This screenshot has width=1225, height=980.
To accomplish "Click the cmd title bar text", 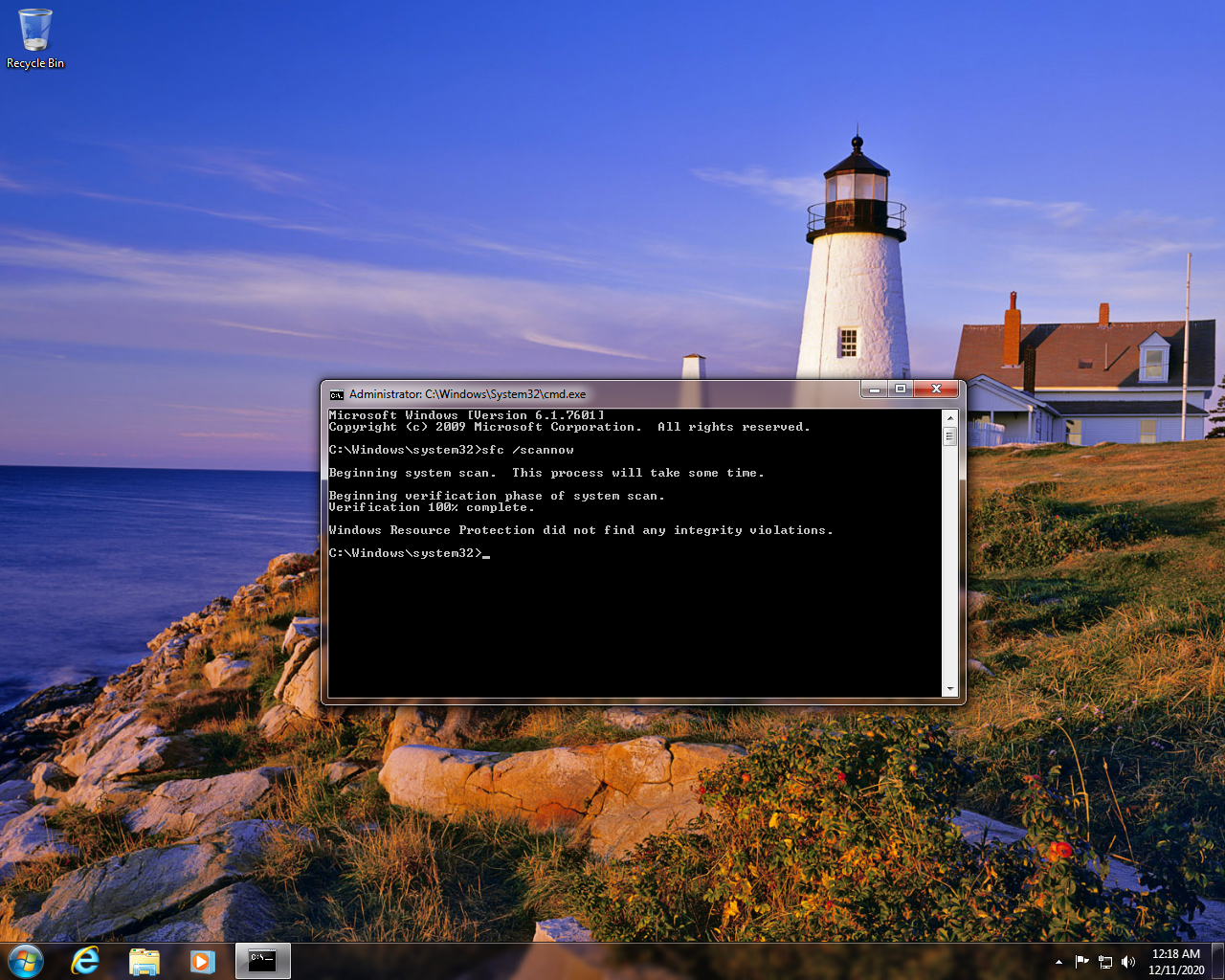I will [x=467, y=394].
